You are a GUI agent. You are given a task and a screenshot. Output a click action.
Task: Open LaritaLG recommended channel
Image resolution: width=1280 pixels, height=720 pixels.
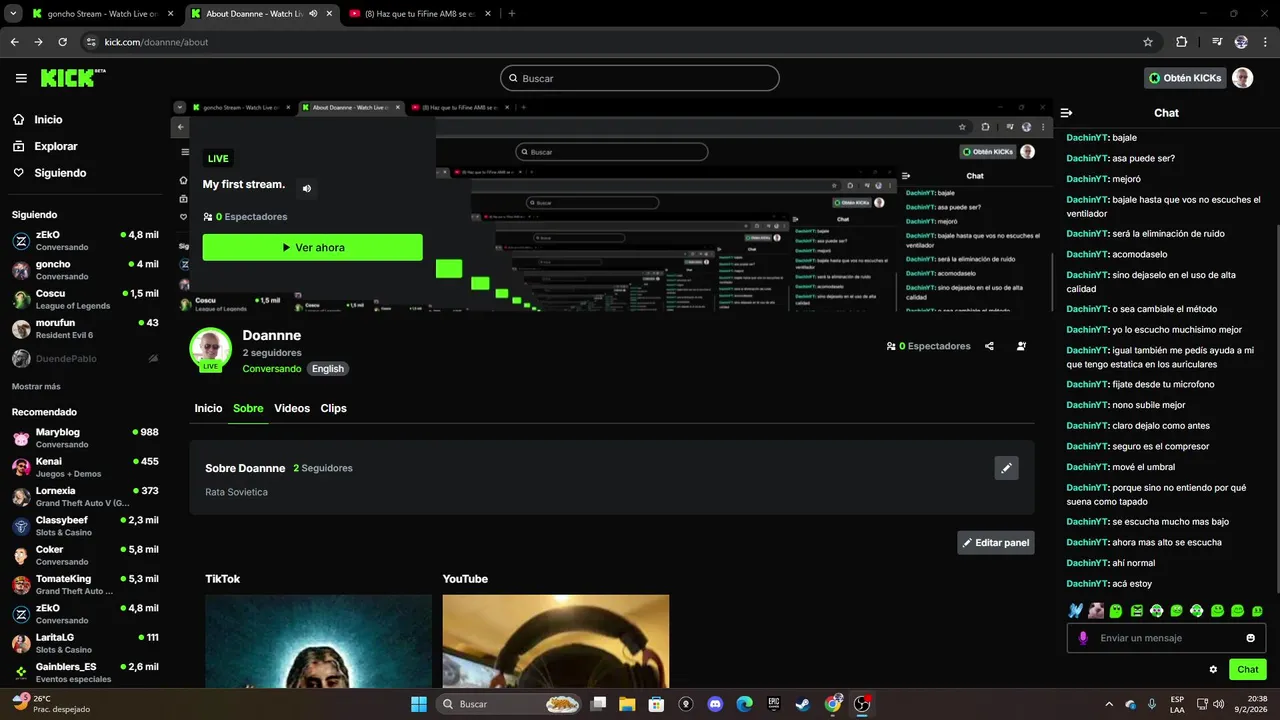pyautogui.click(x=85, y=643)
